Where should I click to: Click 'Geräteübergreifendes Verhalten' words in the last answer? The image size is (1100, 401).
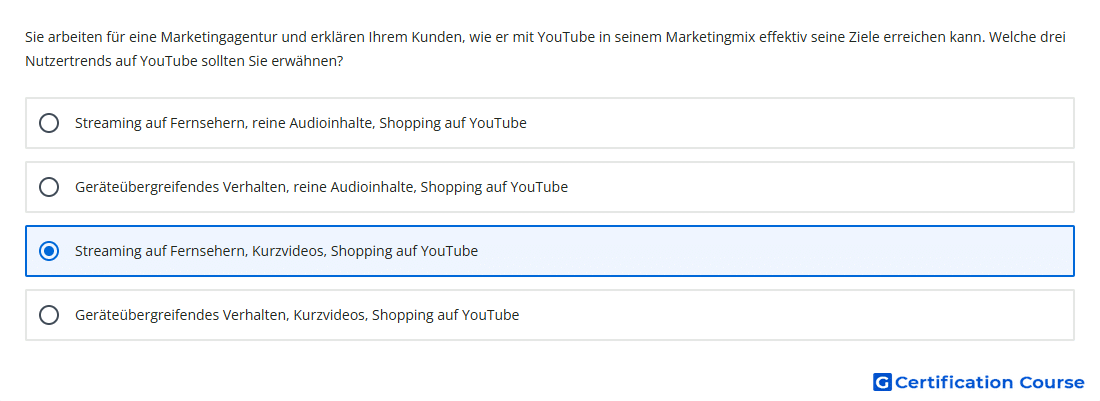pos(181,315)
